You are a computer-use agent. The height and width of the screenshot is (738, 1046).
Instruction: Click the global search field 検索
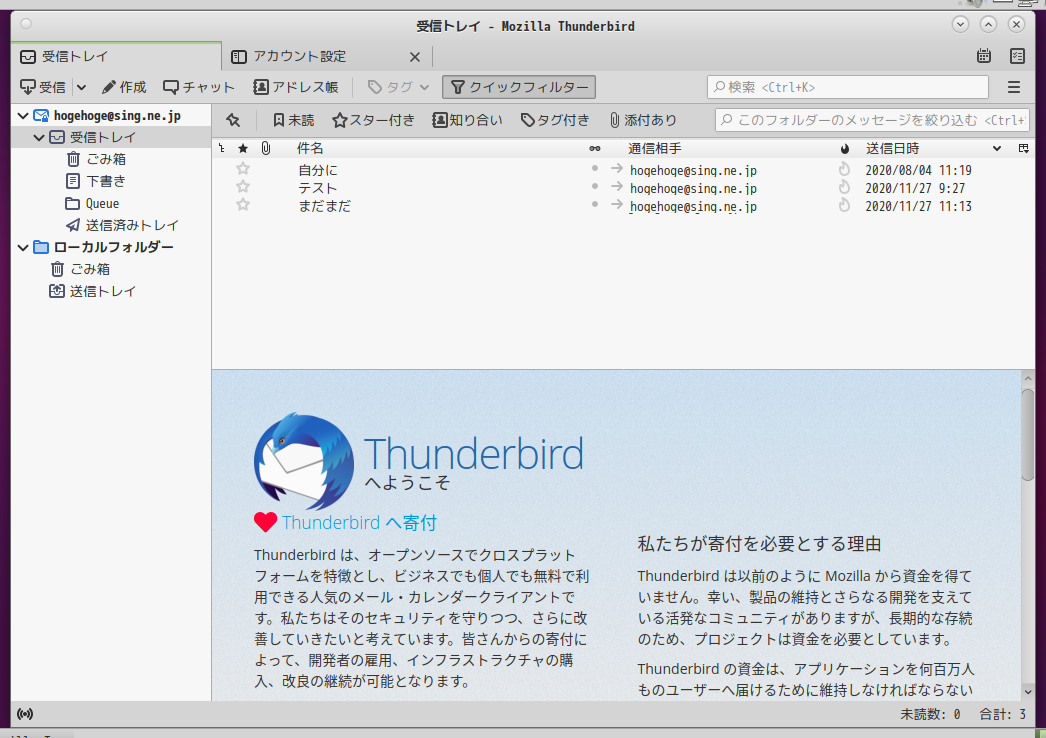pos(847,87)
